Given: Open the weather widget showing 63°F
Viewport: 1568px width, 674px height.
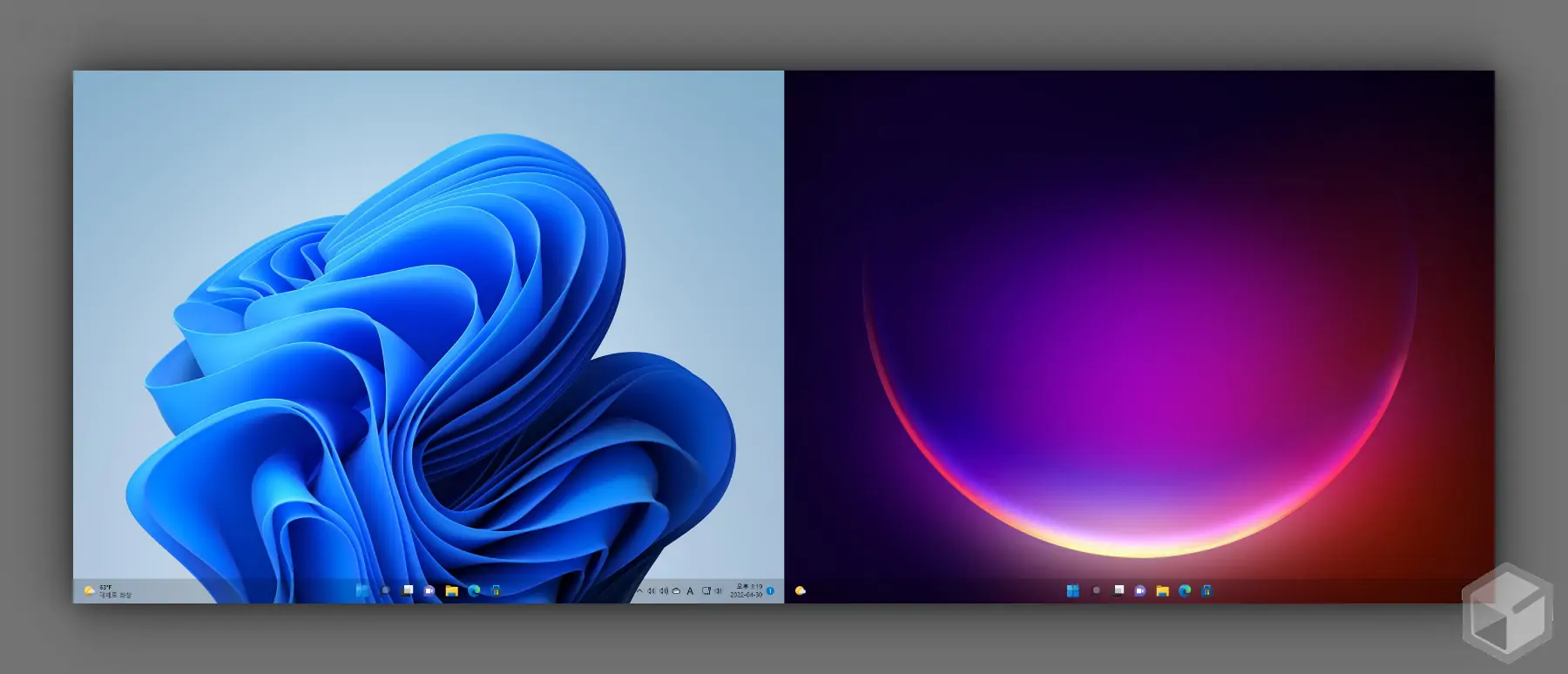Looking at the screenshot, I should (x=108, y=590).
